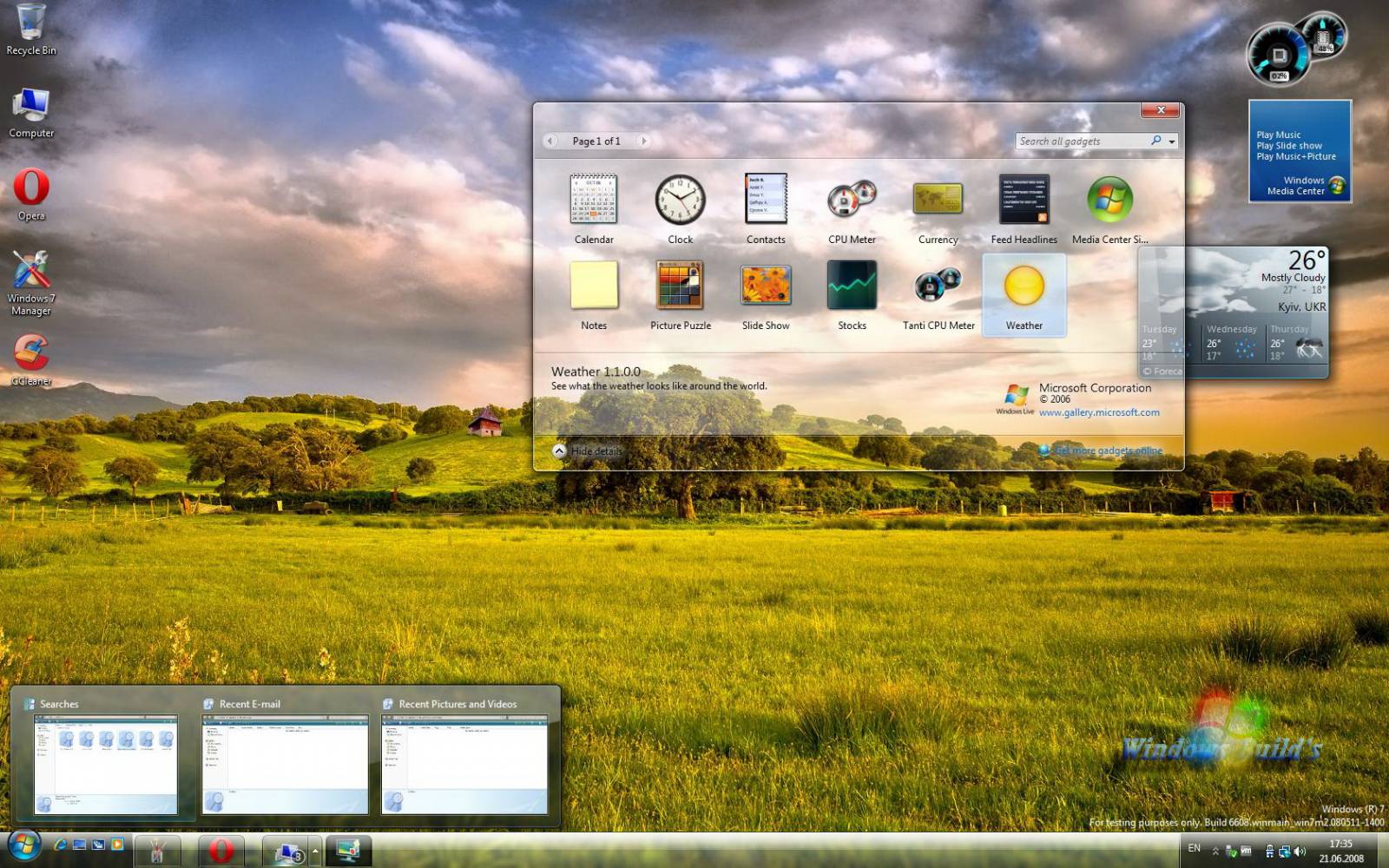The image size is (1389, 868).
Task: Open the Searches window thumbnail preview
Action: (x=106, y=765)
